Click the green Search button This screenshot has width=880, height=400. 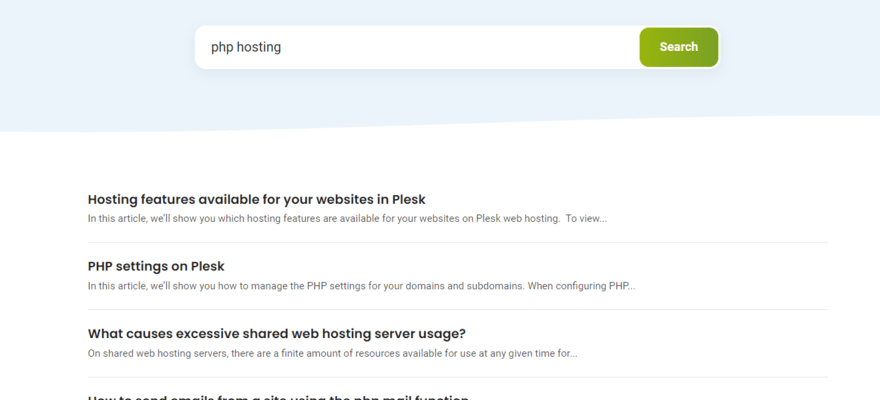click(x=679, y=47)
